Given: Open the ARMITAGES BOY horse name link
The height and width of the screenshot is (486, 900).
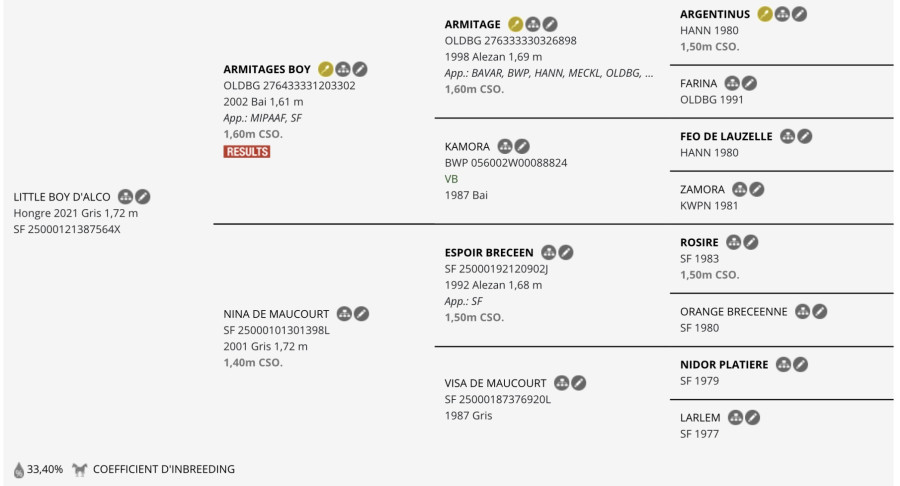Looking at the screenshot, I should coord(267,69).
